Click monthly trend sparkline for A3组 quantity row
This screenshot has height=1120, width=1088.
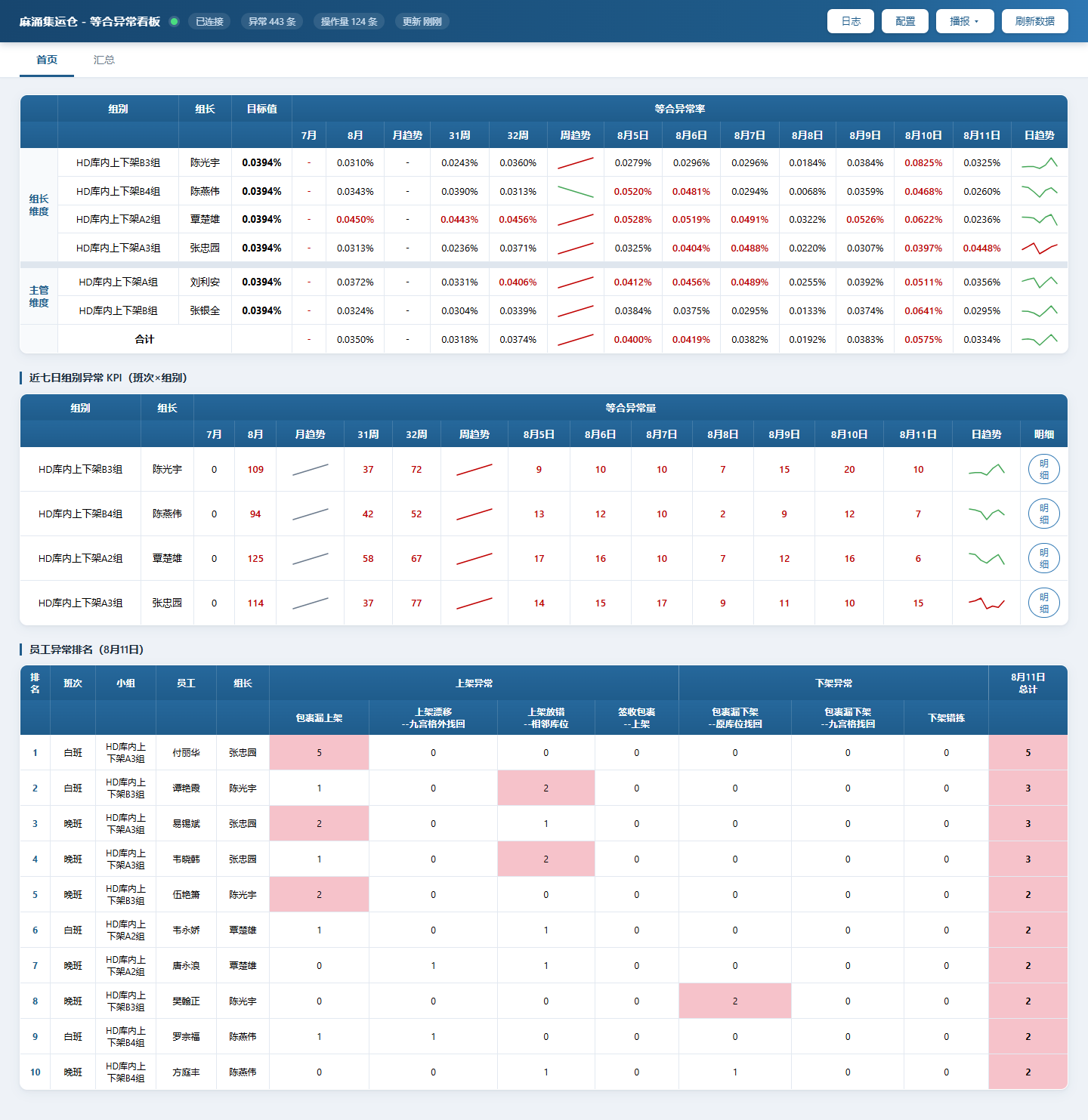click(311, 603)
